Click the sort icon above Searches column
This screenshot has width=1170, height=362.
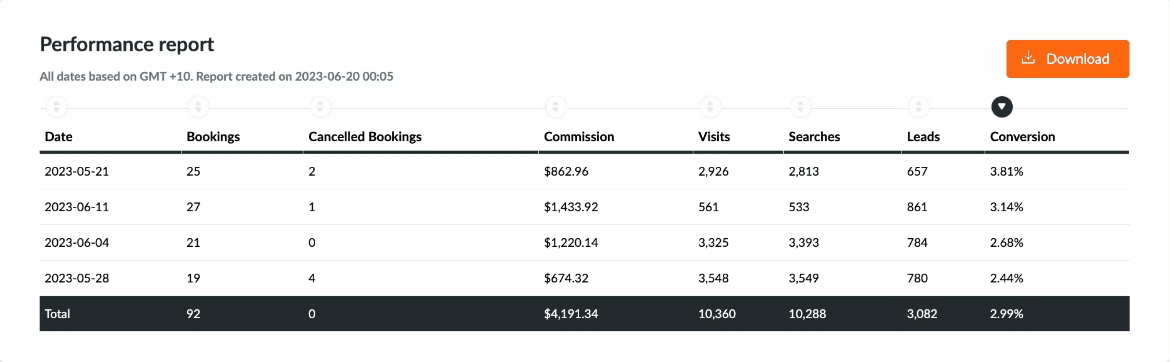click(x=800, y=107)
